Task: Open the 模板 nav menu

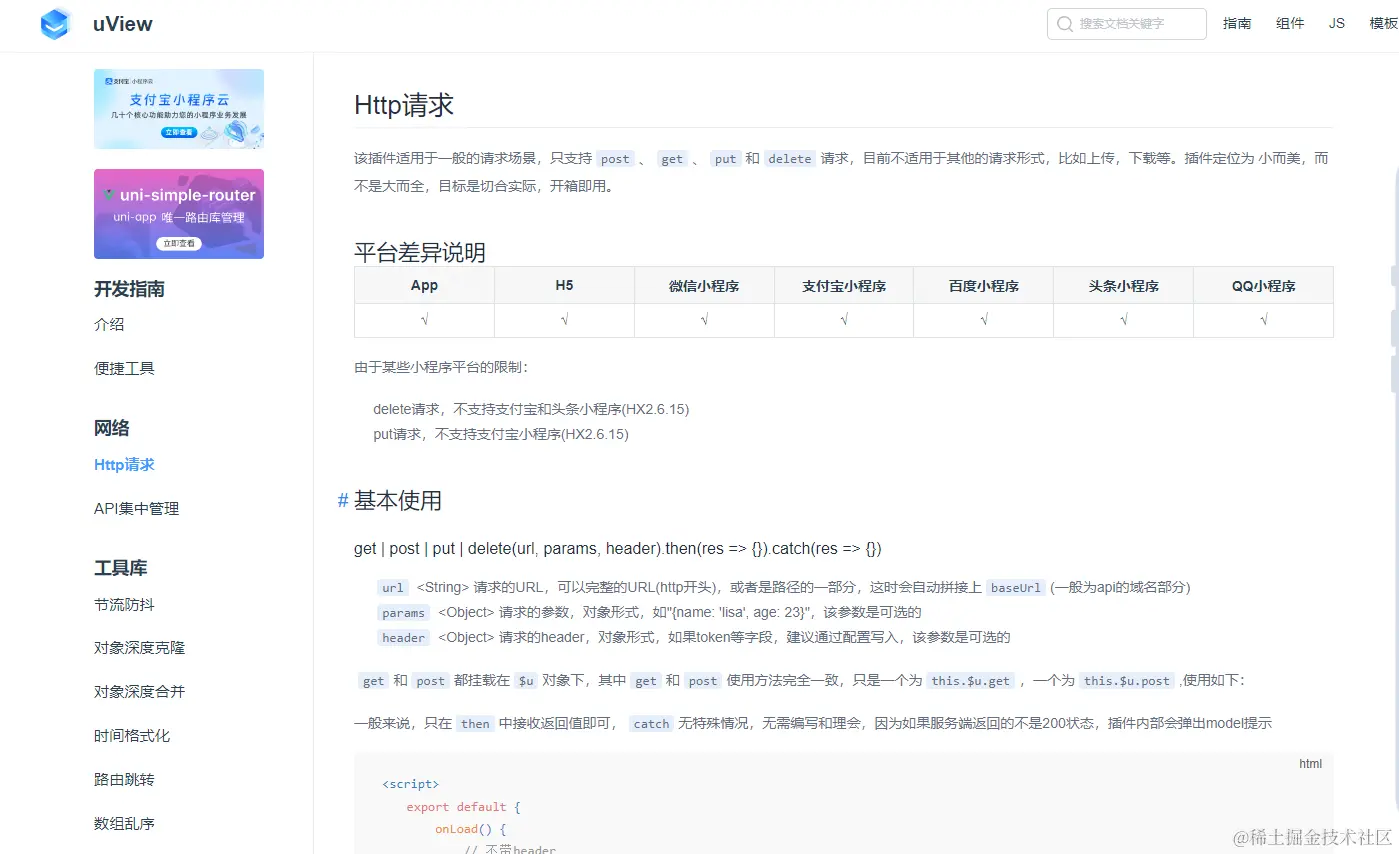Action: (x=1384, y=24)
